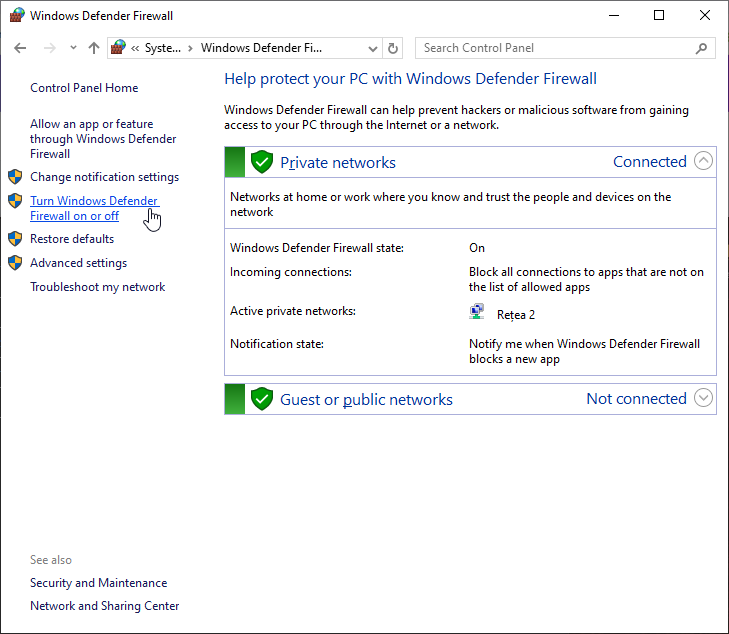The width and height of the screenshot is (729, 634).
Task: Click the Rețea 2 network icon
Action: [x=477, y=311]
